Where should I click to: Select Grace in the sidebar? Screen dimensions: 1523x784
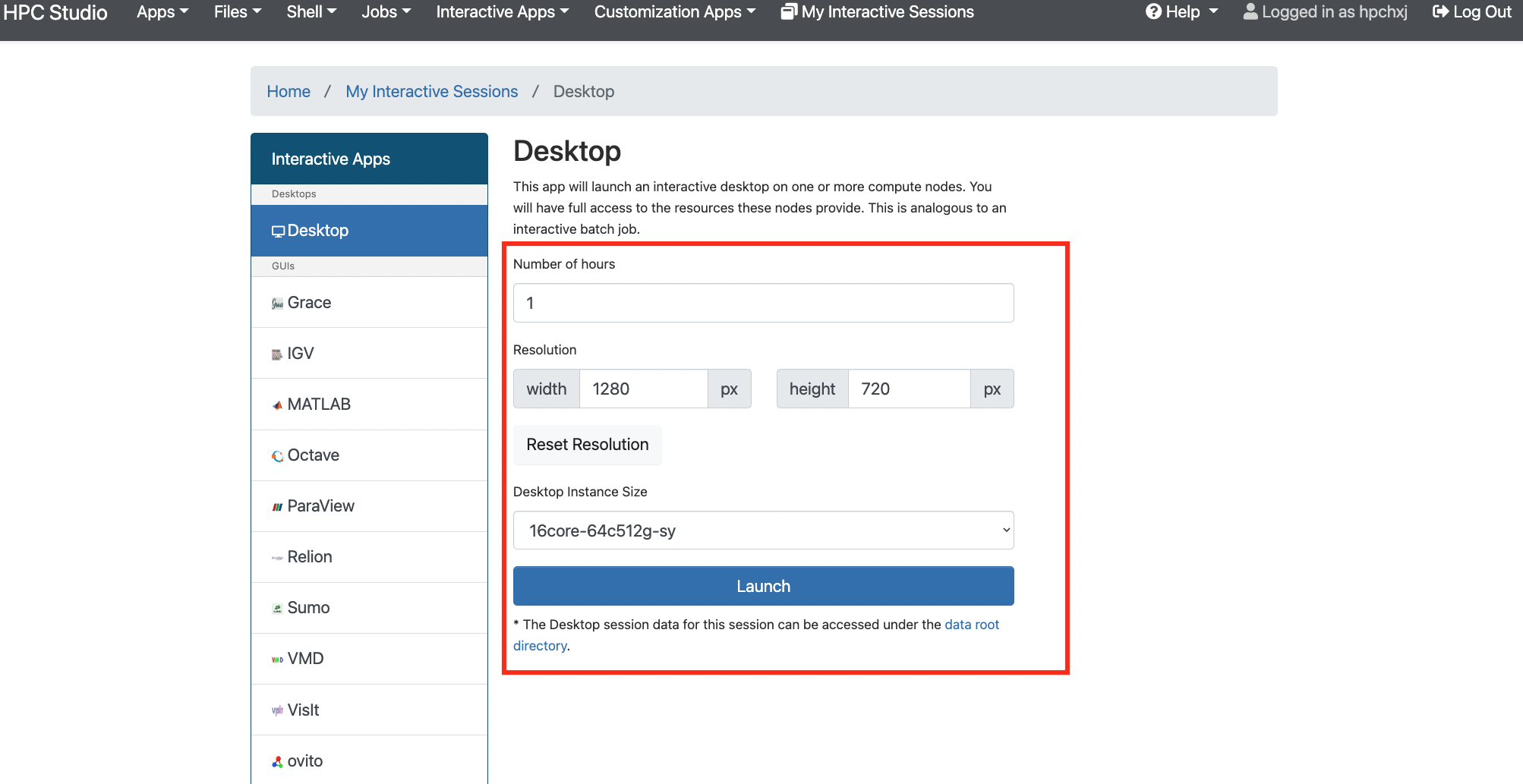[369, 303]
